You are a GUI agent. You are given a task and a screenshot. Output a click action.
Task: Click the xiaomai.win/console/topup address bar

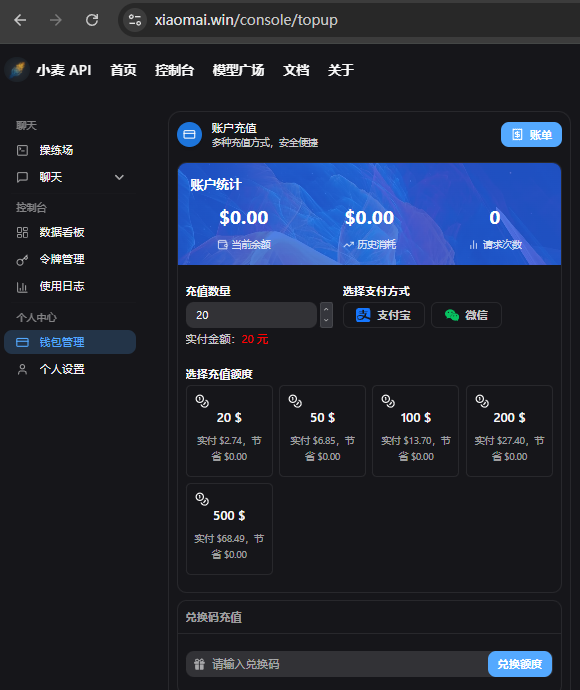246,20
